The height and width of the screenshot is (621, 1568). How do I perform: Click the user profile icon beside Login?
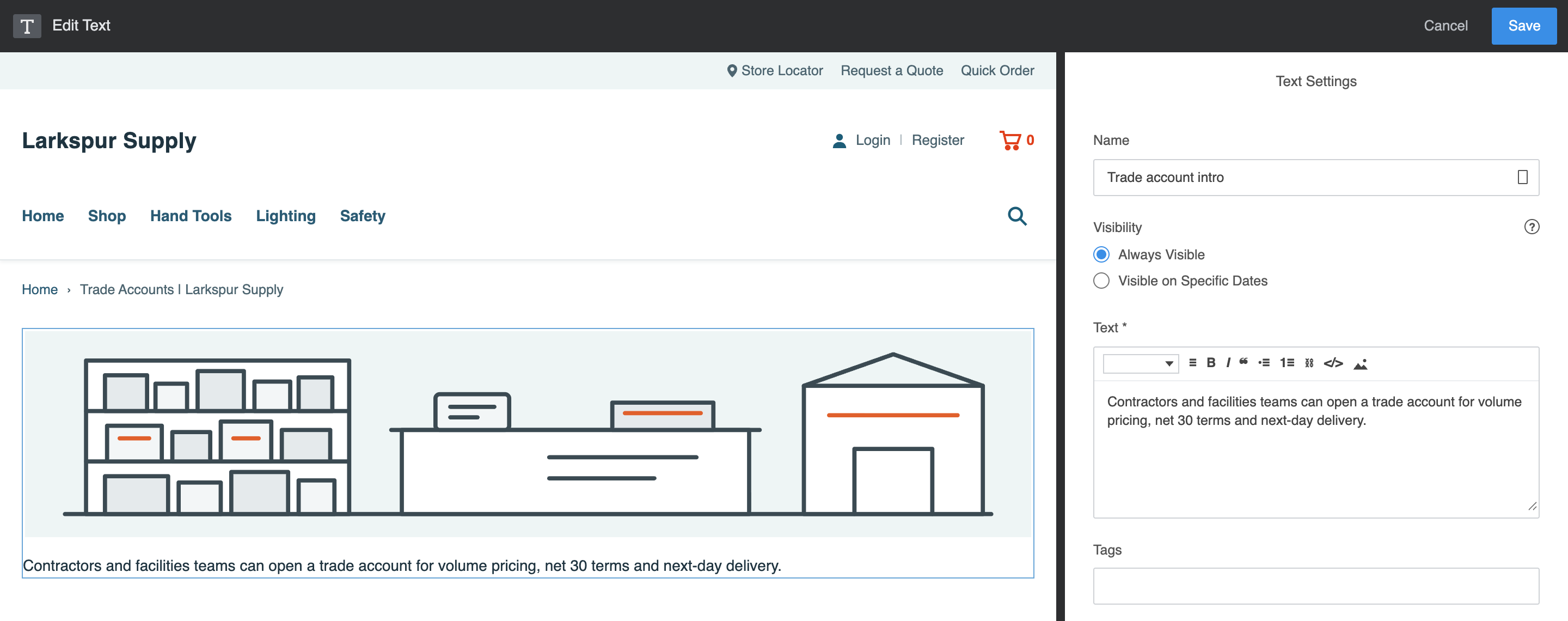pyautogui.click(x=839, y=141)
